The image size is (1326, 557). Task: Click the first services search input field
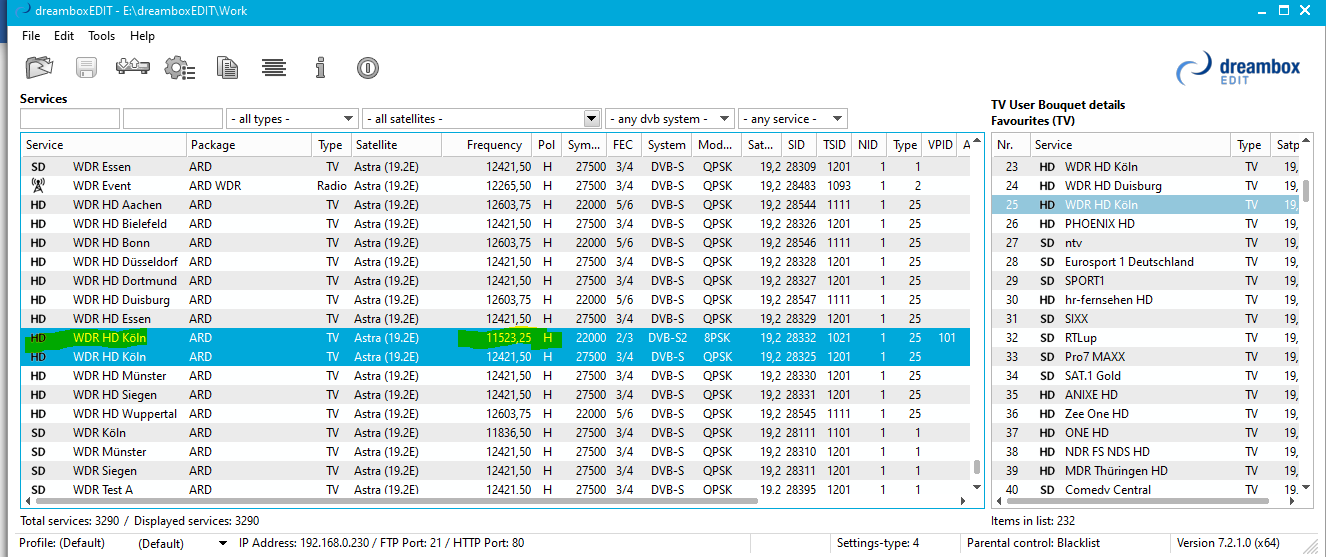(70, 119)
